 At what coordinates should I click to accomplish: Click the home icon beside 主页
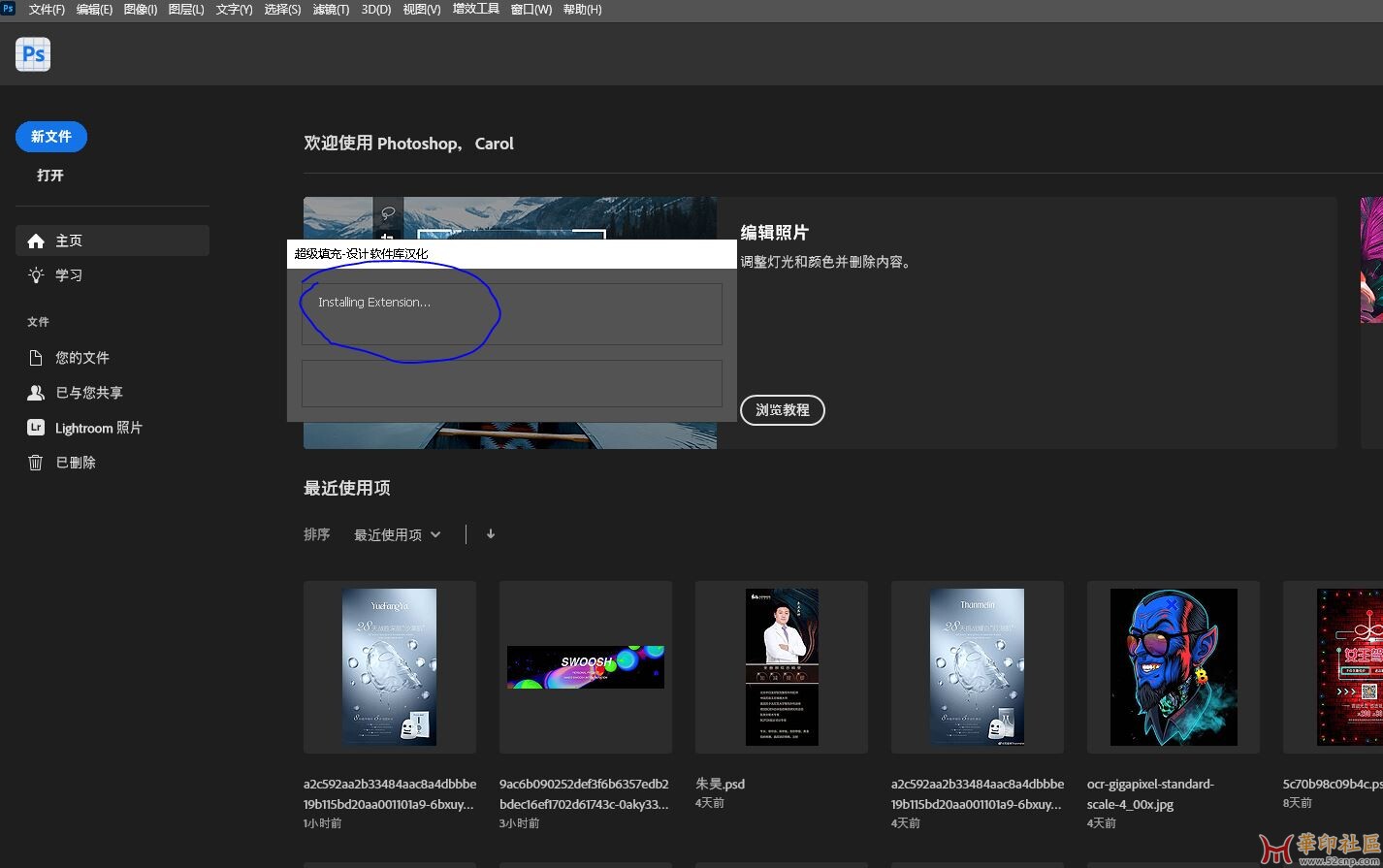tap(36, 241)
